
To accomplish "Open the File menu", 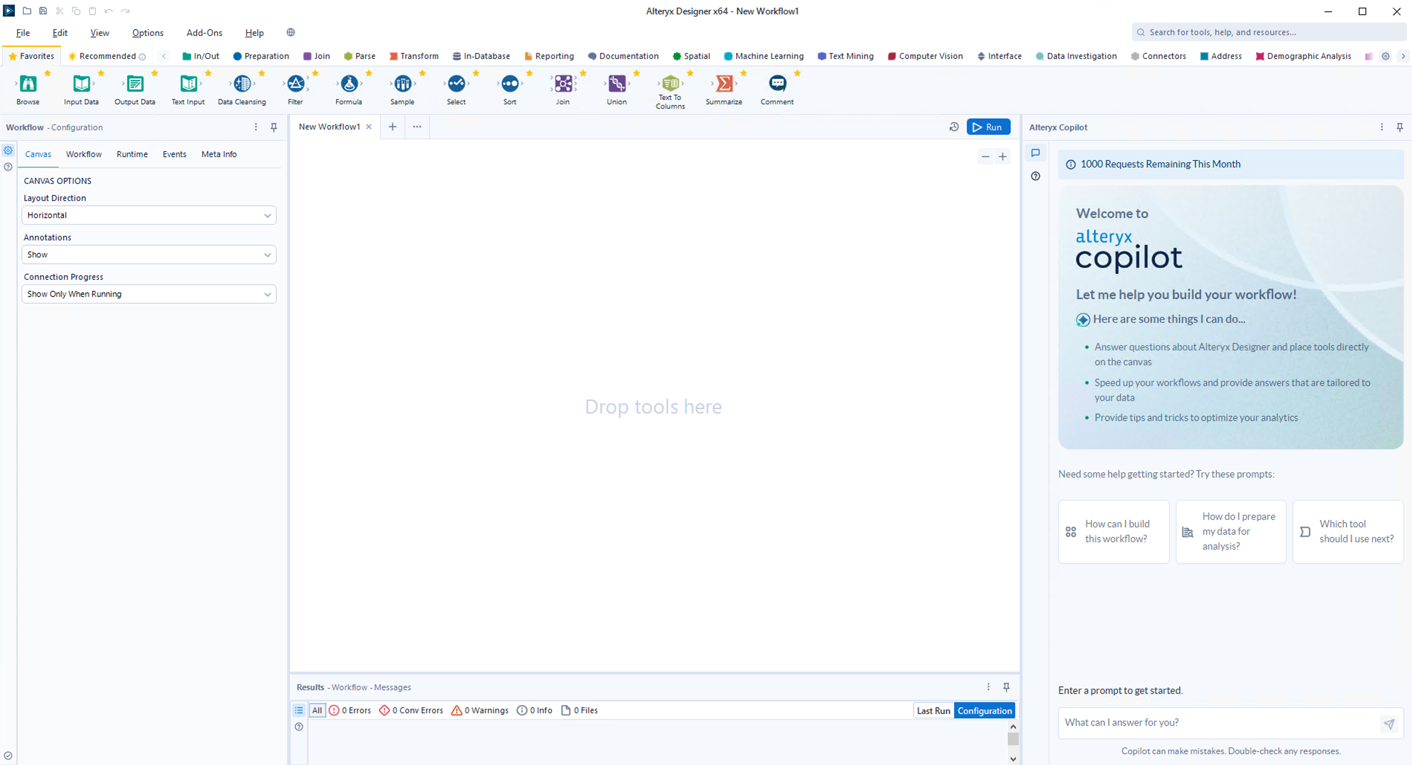I will click(23, 33).
